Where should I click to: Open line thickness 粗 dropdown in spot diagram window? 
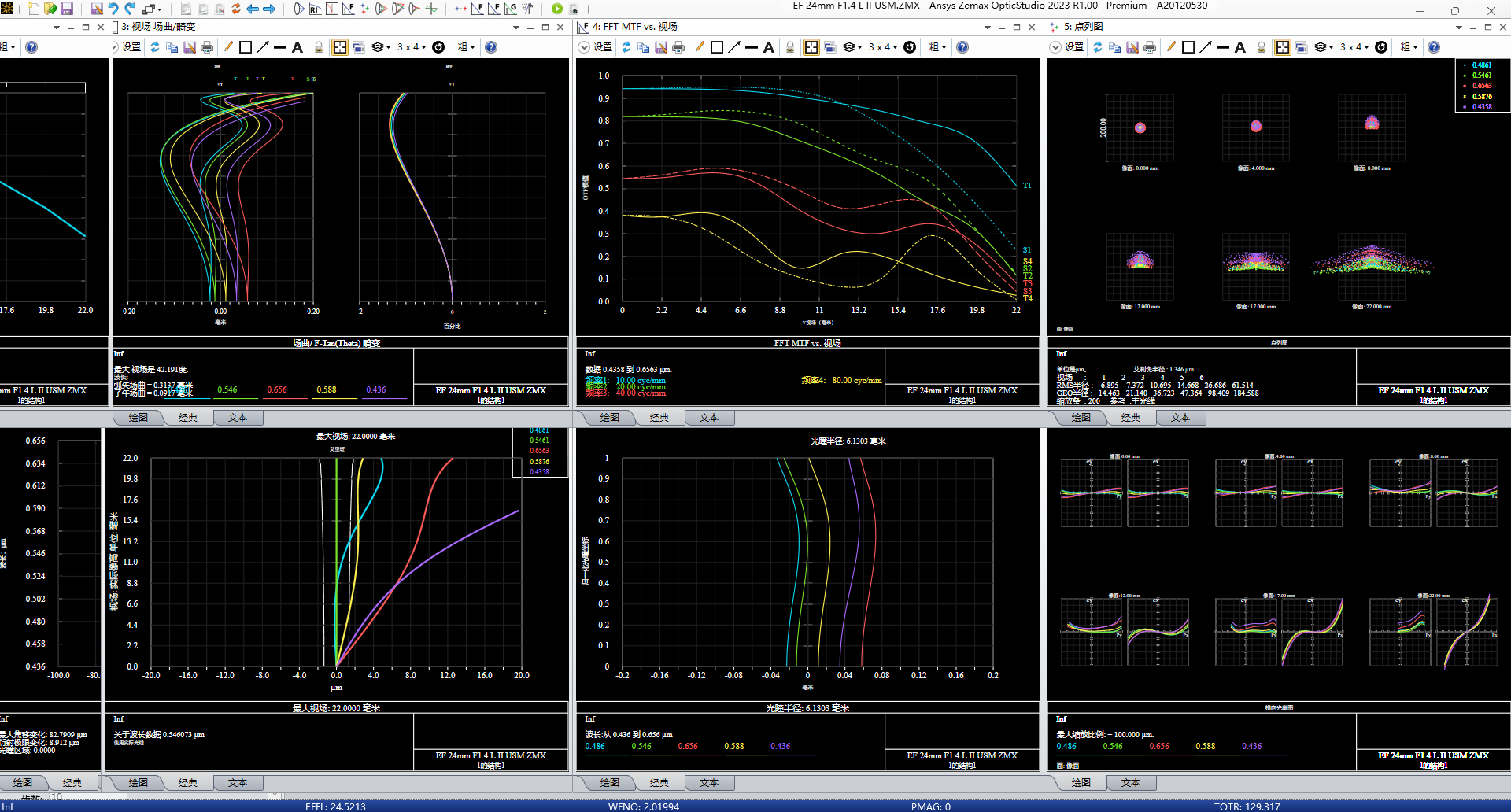(x=1409, y=47)
